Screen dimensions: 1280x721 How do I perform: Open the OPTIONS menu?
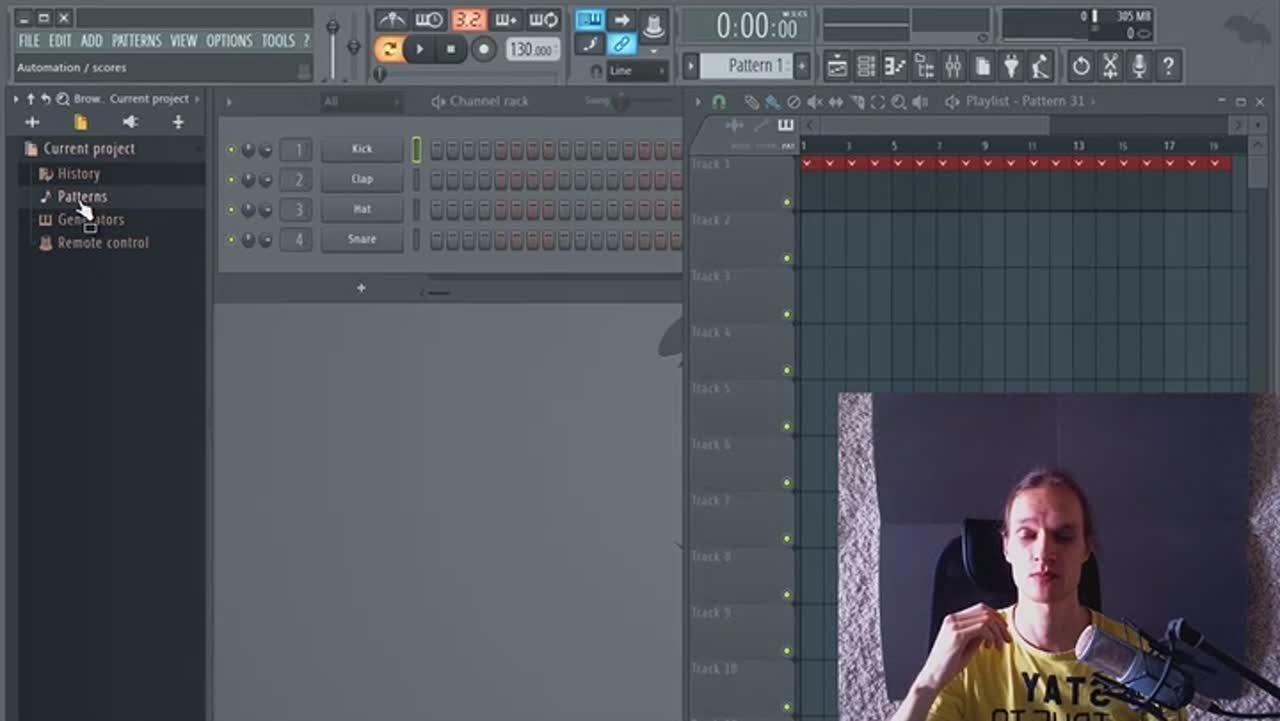pos(229,41)
